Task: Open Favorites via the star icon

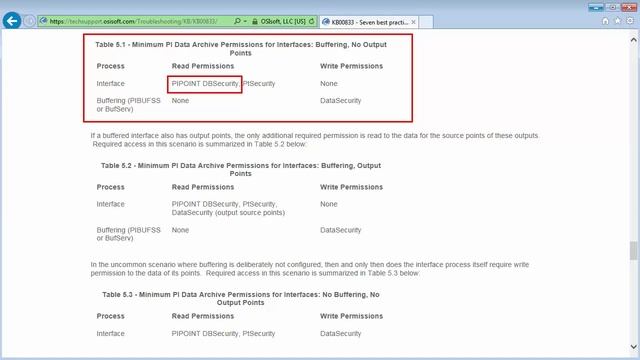Action: click(x=618, y=21)
